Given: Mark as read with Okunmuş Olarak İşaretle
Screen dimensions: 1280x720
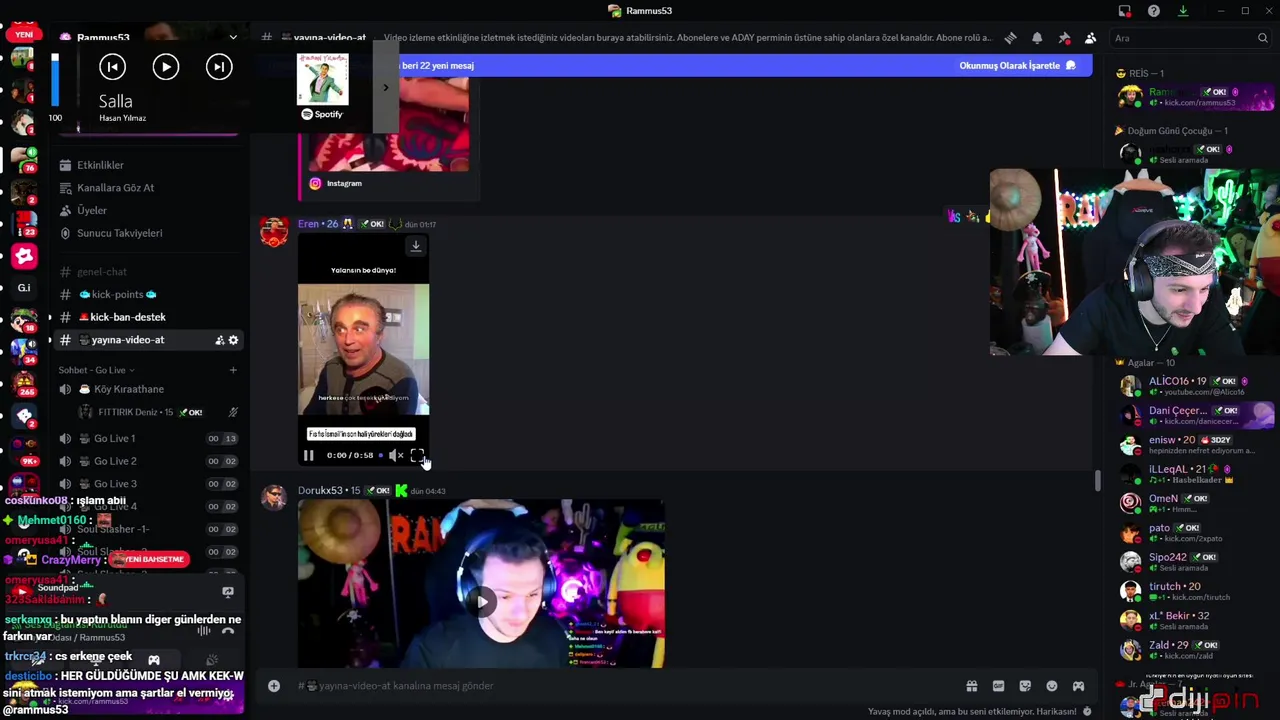Looking at the screenshot, I should (1017, 66).
